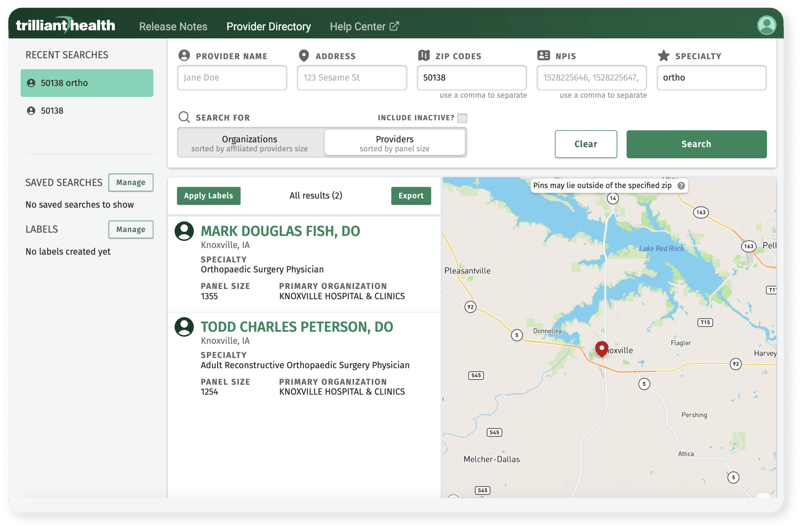Viewport: 800px width, 529px height.
Task: Open Provider Directory tab
Action: point(268,27)
